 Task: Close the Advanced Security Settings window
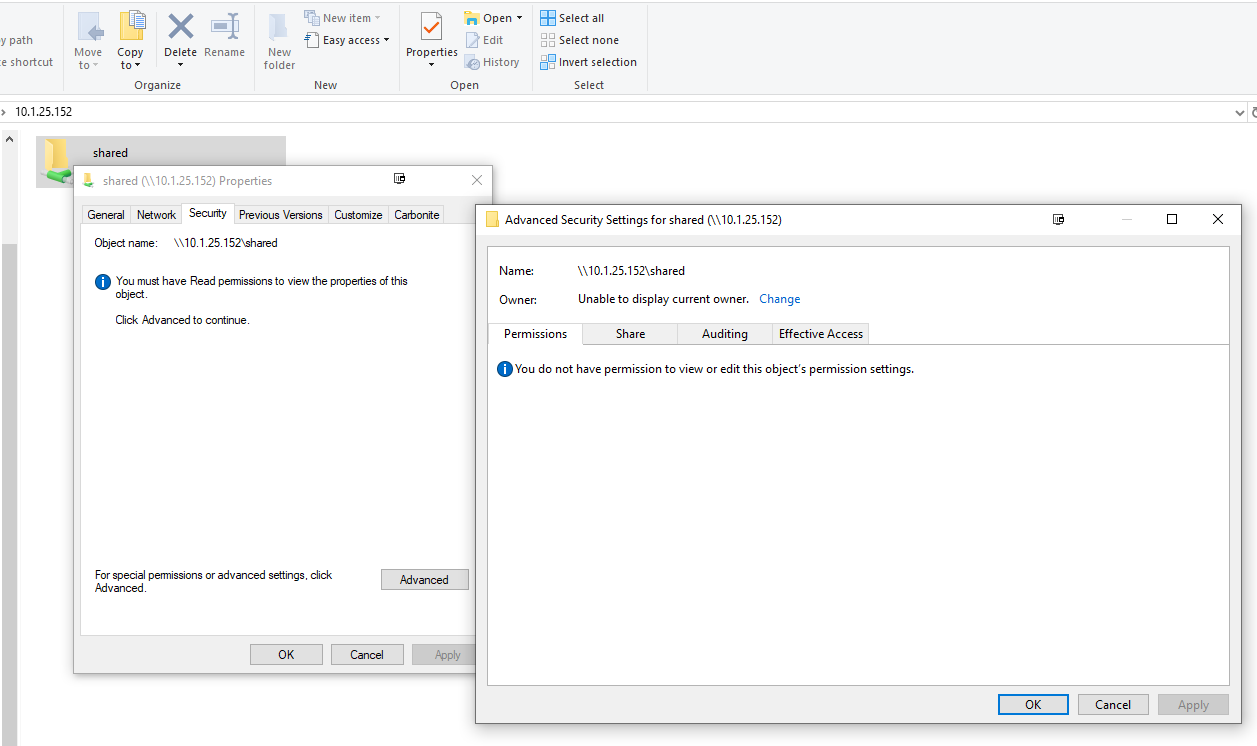[x=1217, y=219]
